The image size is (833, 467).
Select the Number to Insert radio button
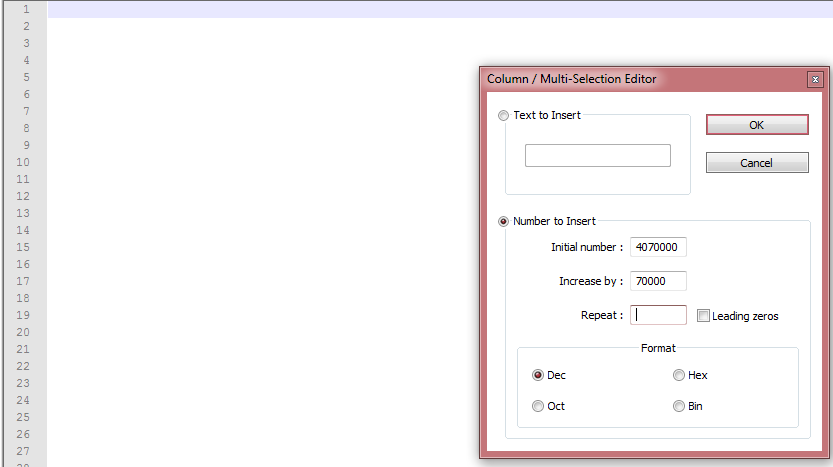(x=503, y=222)
